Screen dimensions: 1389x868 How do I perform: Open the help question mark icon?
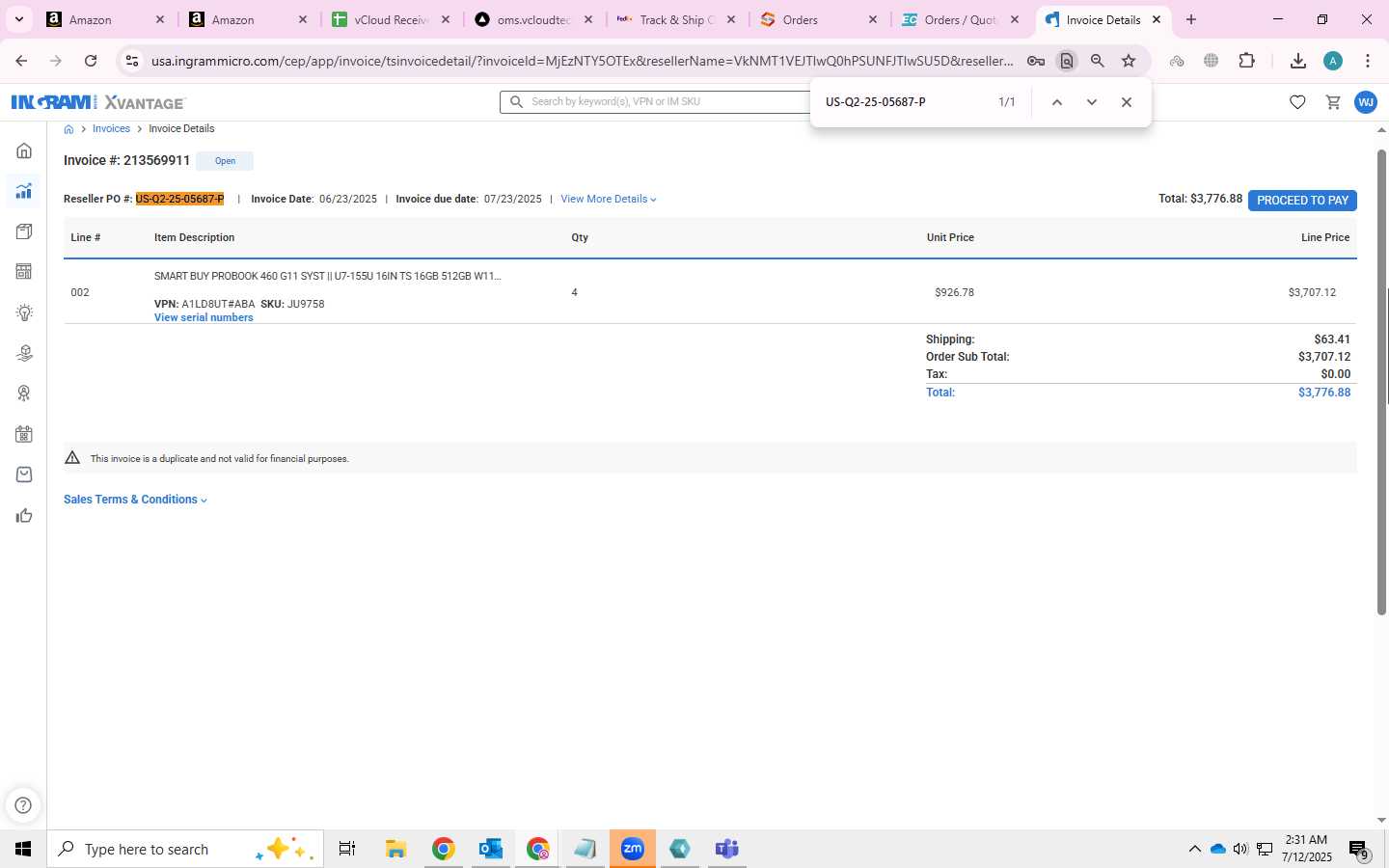23,805
